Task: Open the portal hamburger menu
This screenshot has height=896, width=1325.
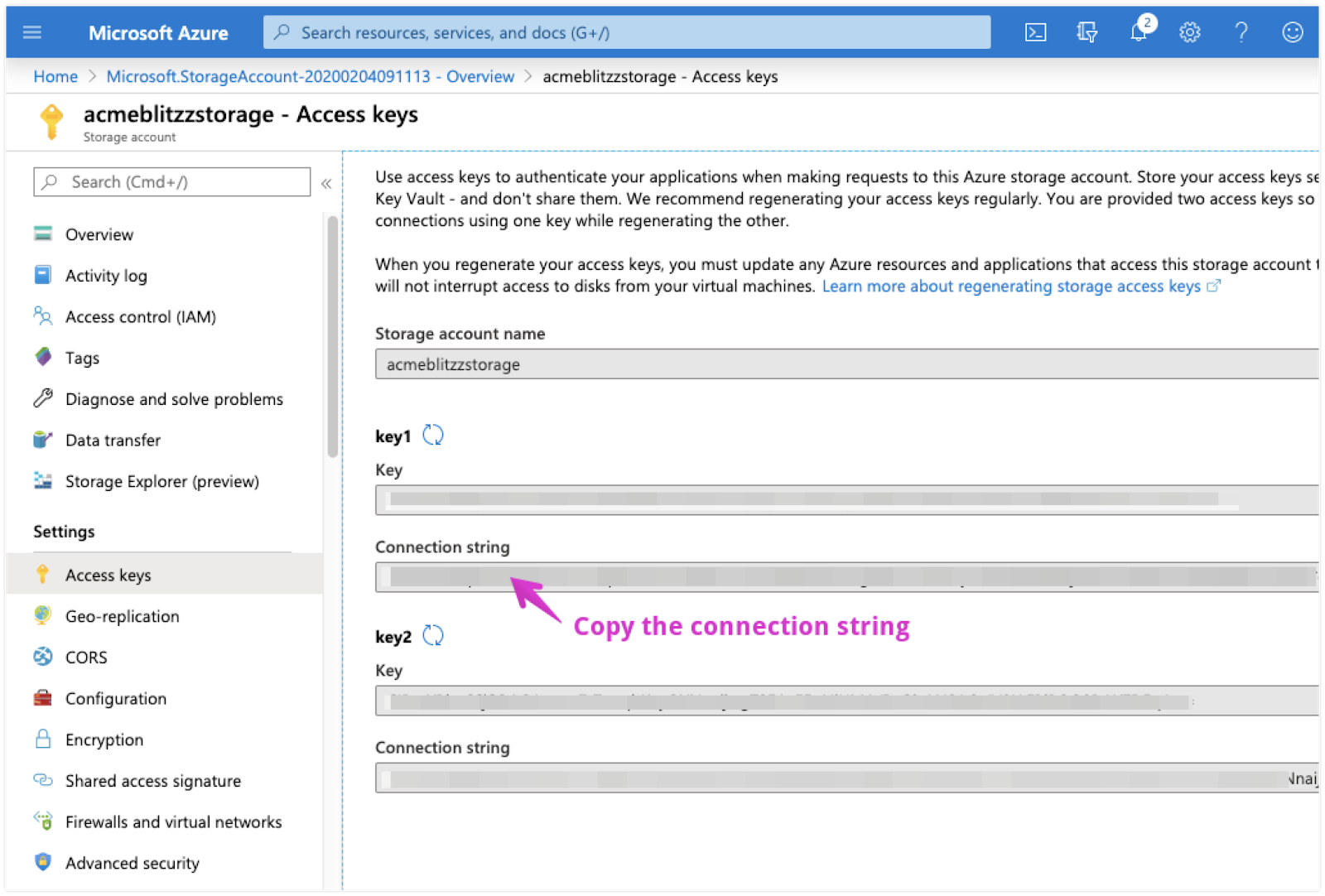Action: point(32,32)
